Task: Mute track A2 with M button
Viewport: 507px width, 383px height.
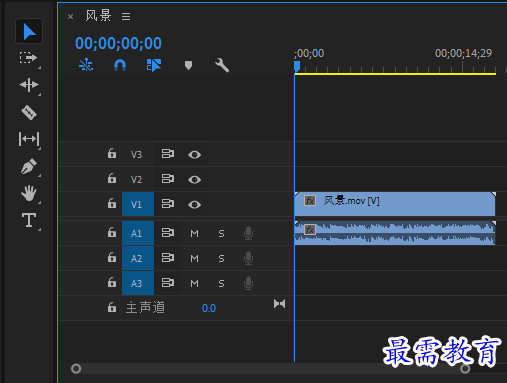Action: pyautogui.click(x=194, y=259)
